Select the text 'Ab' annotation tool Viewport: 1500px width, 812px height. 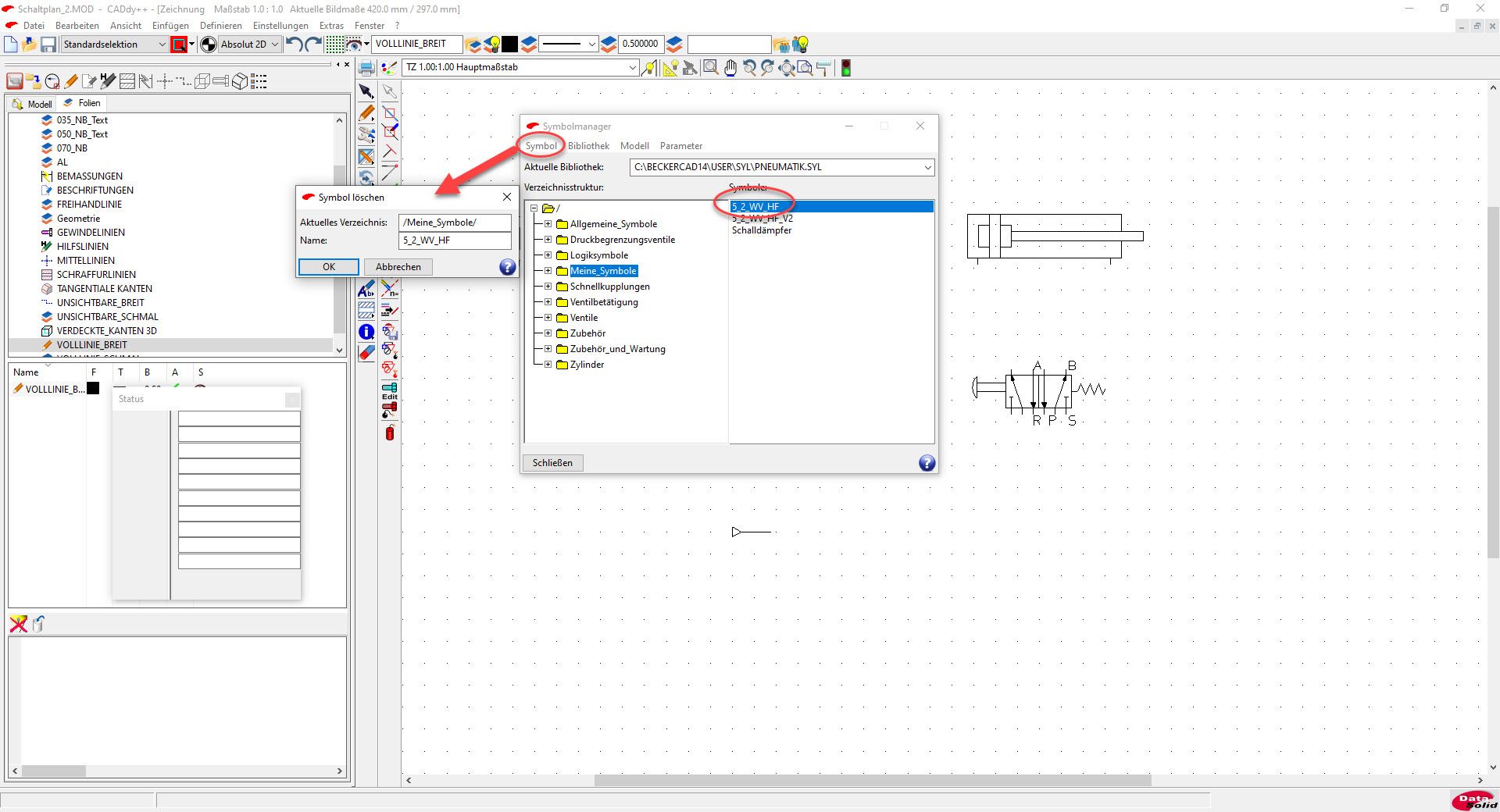(366, 290)
